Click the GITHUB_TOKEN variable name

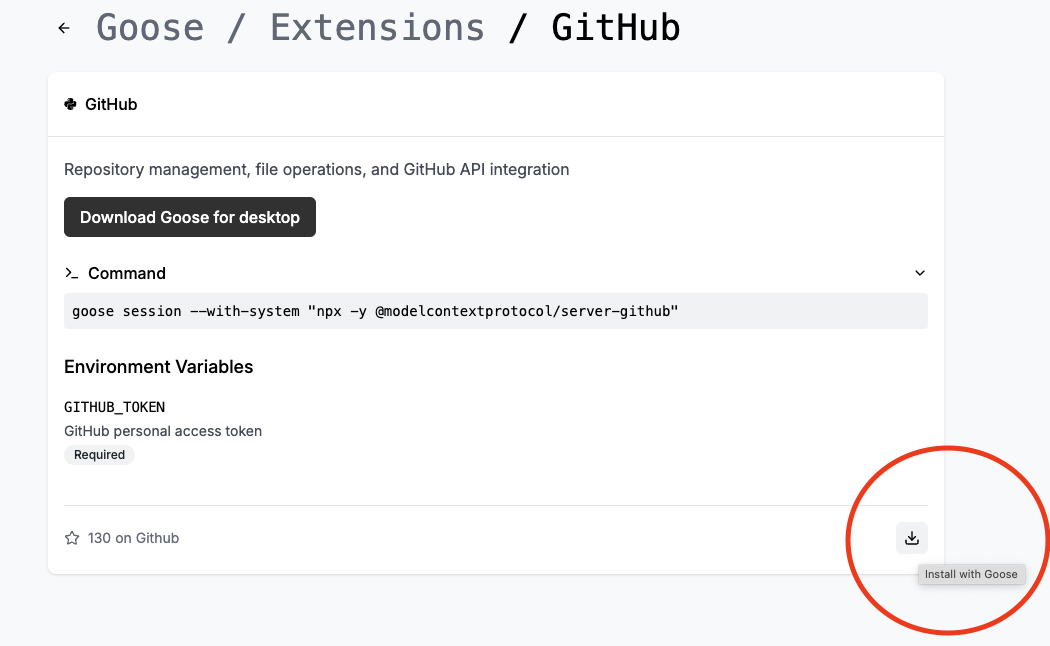point(114,406)
